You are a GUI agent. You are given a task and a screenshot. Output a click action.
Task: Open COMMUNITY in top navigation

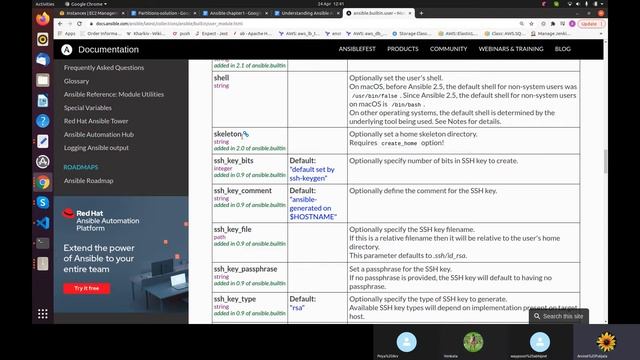click(x=448, y=49)
